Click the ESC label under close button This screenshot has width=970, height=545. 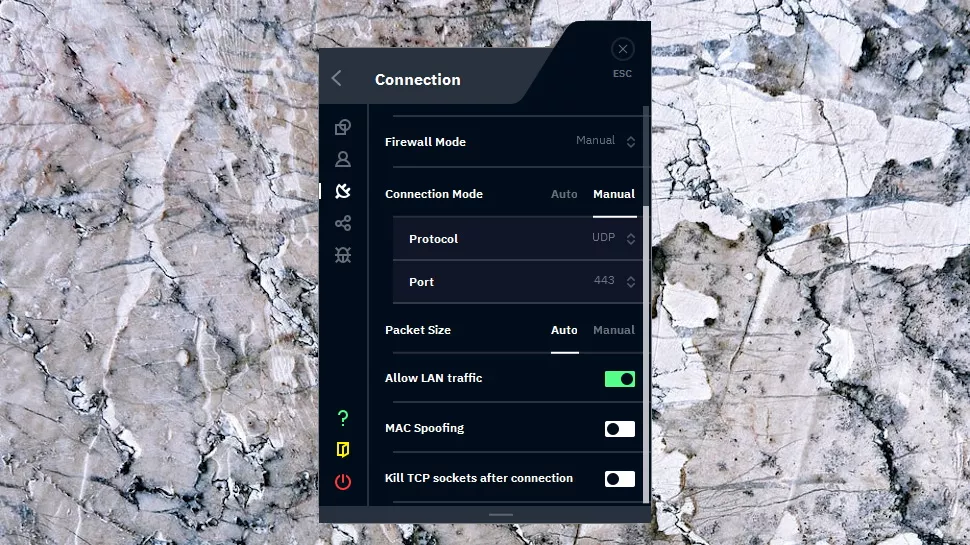coord(622,74)
